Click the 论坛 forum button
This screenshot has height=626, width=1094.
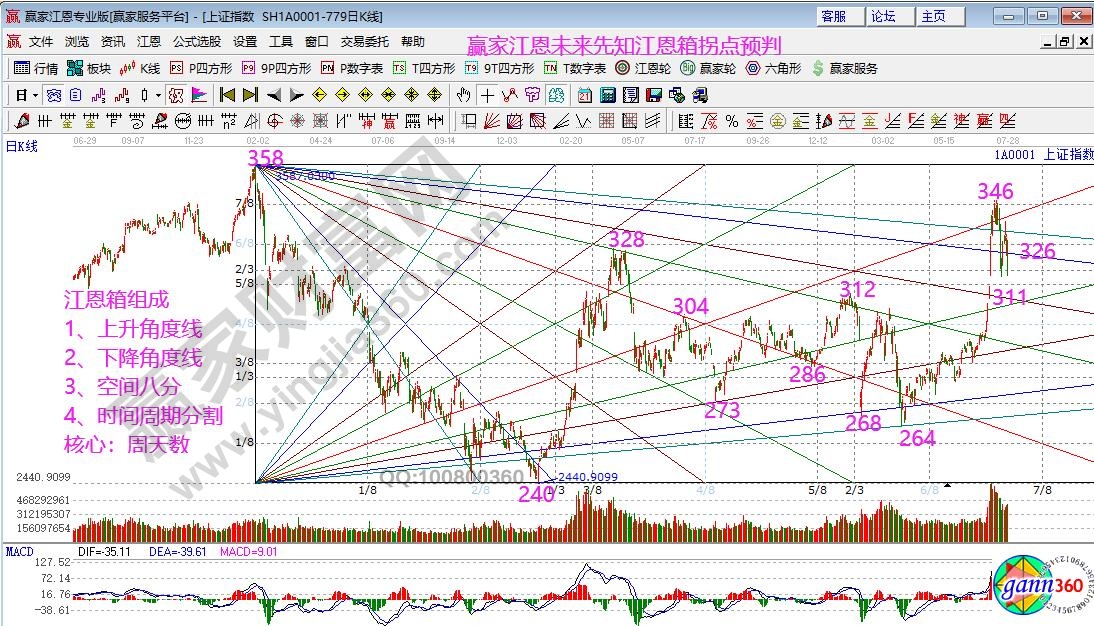(890, 16)
